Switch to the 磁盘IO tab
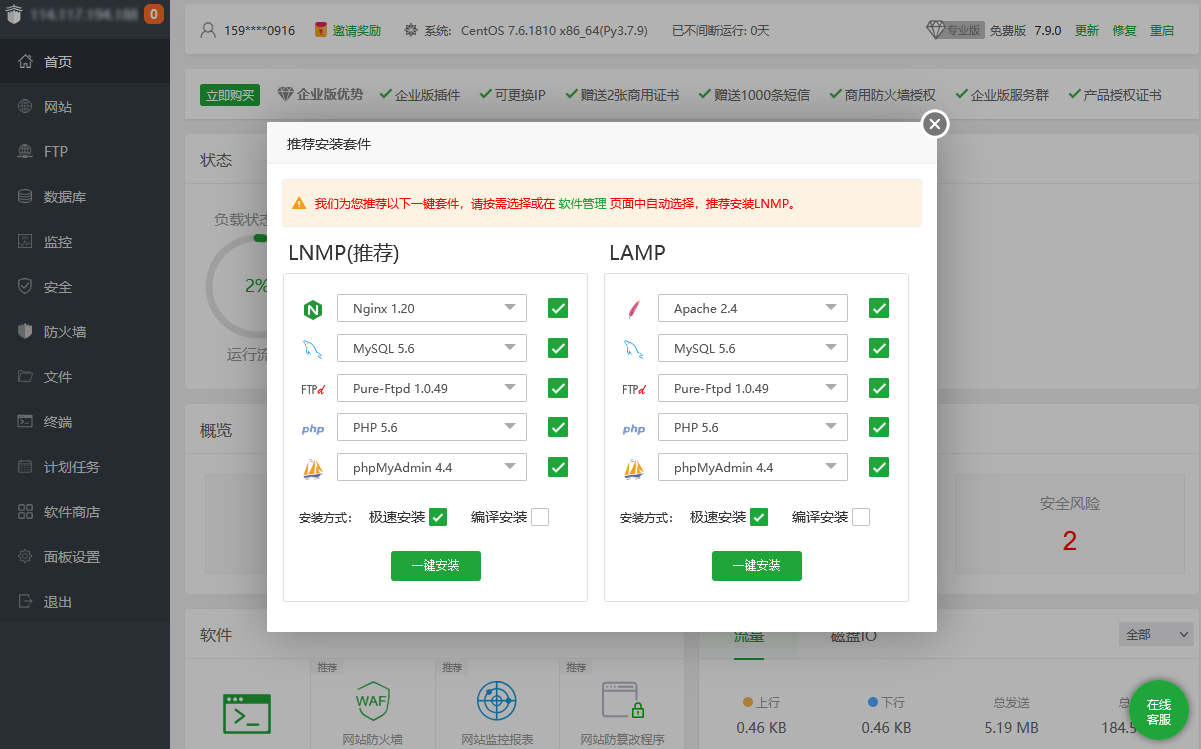 854,636
